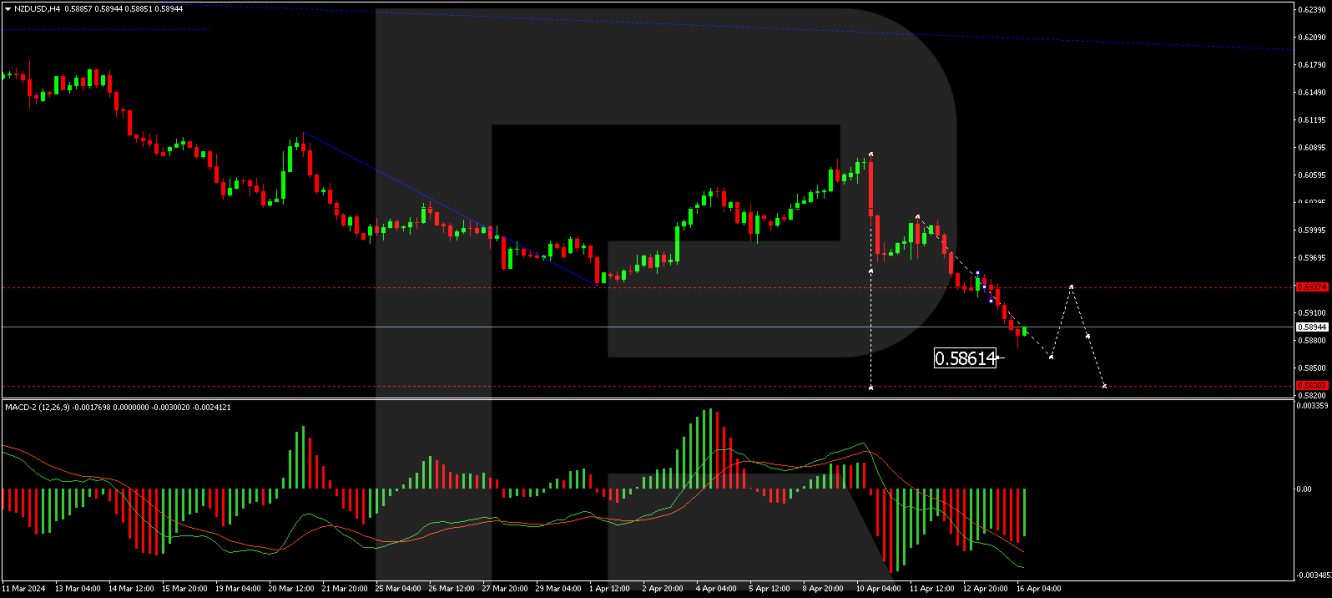Click arrow marker at the projected 0.59374 peak
The width and height of the screenshot is (1332, 598).
click(x=1071, y=287)
